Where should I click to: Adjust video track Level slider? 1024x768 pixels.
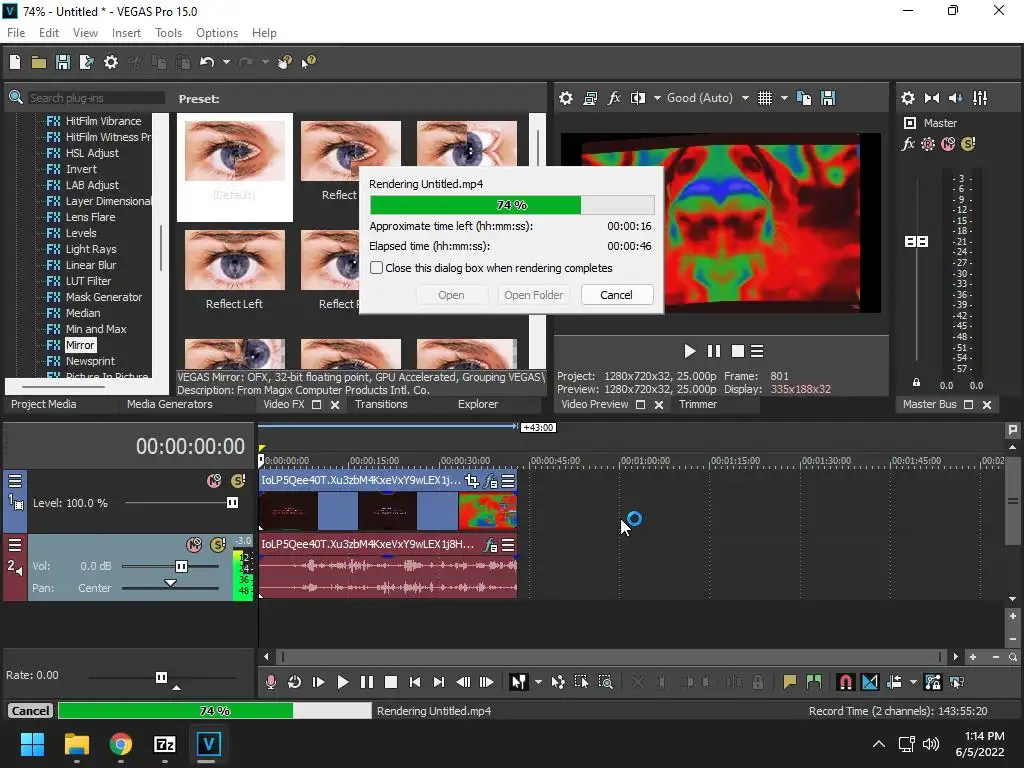click(232, 503)
